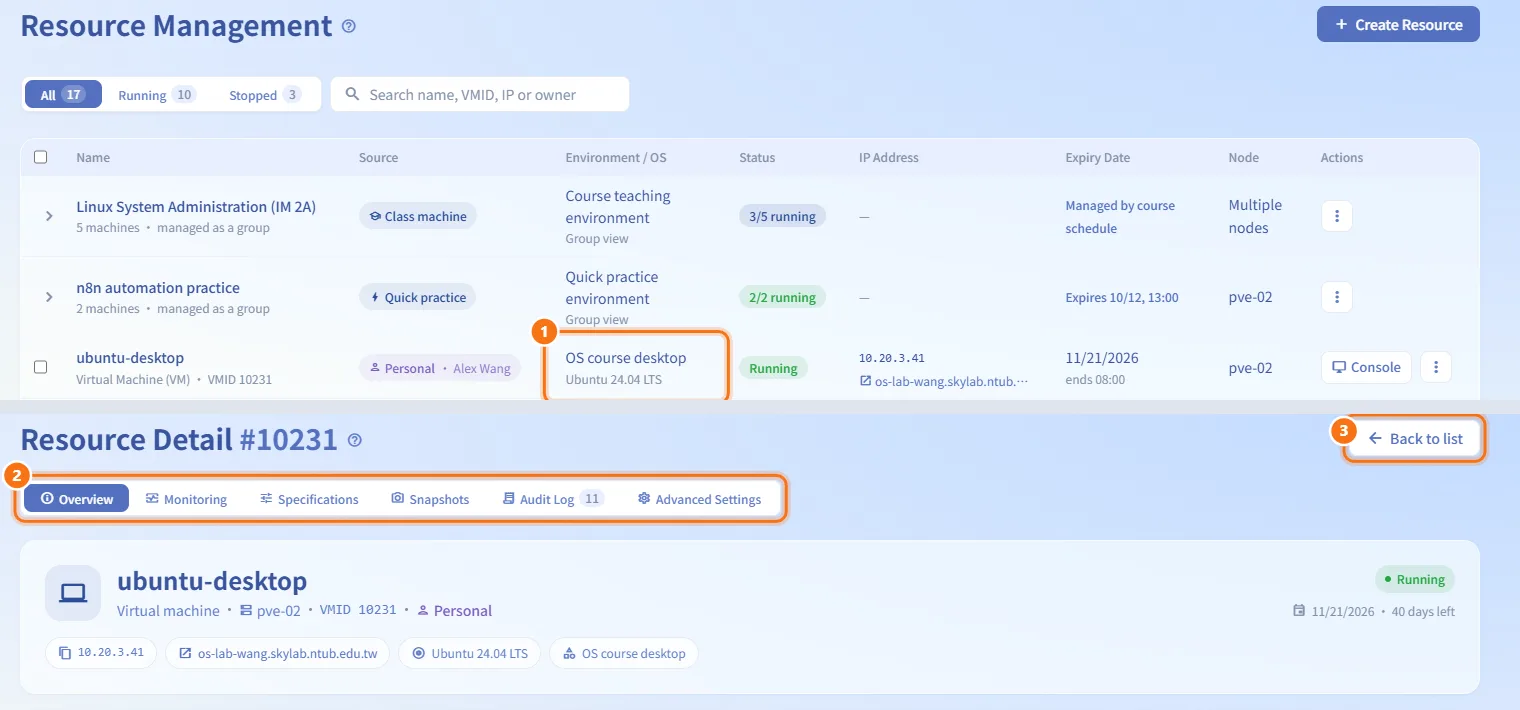Show All 17 resources filter
Viewport: 1520px width, 710px height.
coord(63,95)
